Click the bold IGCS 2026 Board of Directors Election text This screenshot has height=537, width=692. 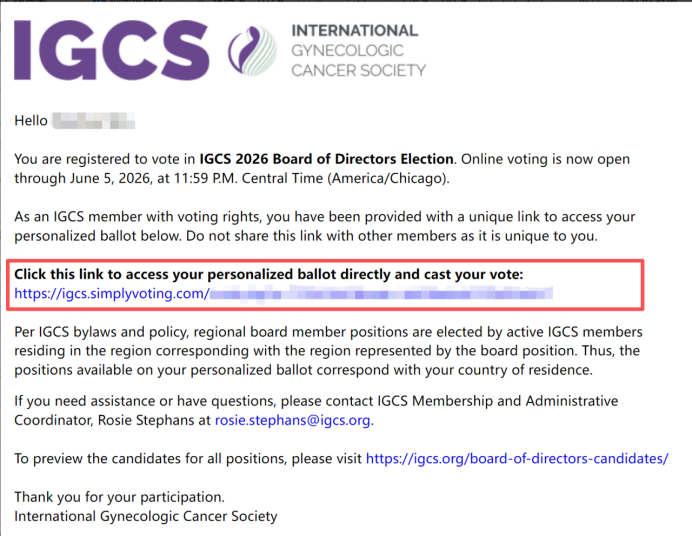click(327, 159)
